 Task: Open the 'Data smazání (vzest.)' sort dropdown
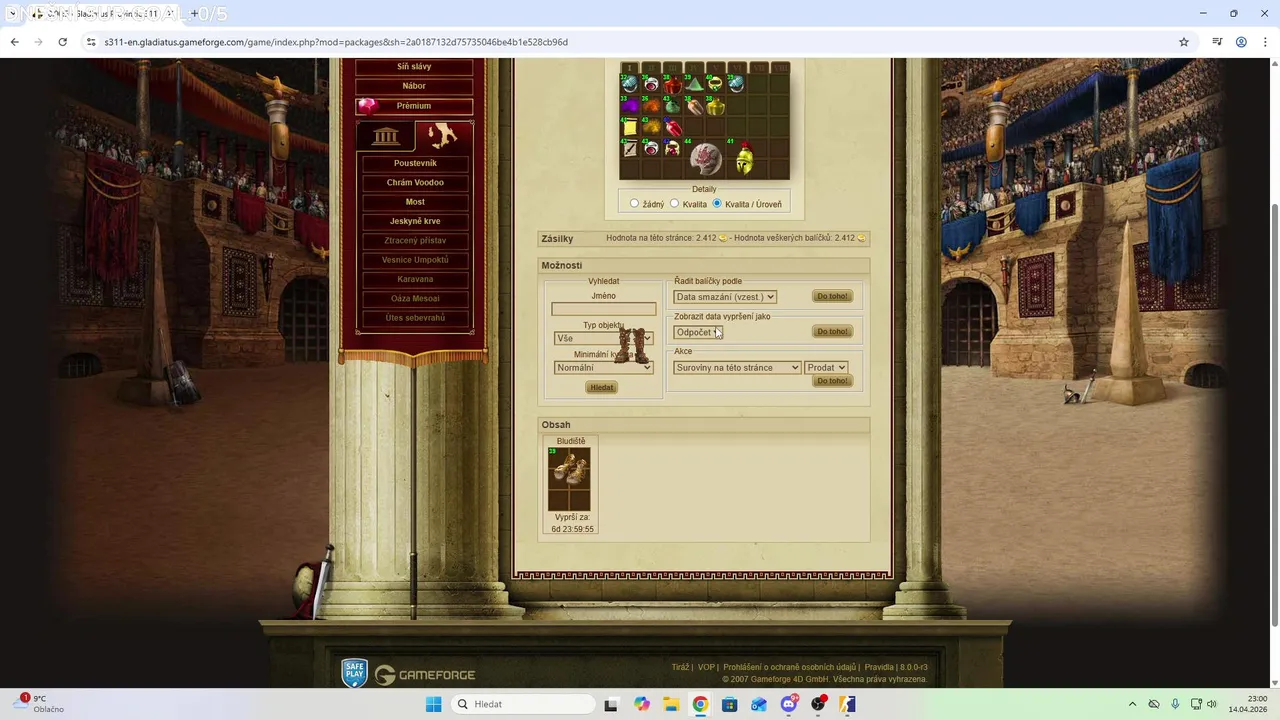tap(725, 297)
